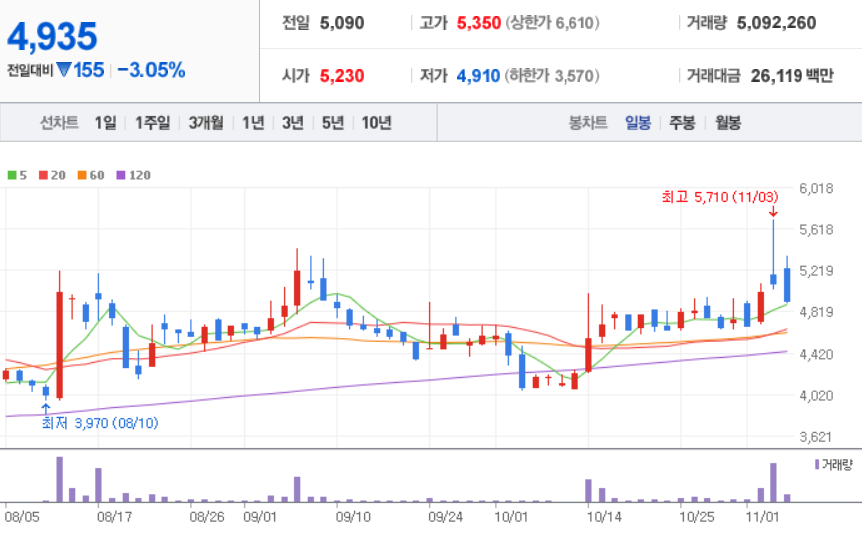Switch line chart to 1주일
The image size is (862, 541).
(152, 122)
